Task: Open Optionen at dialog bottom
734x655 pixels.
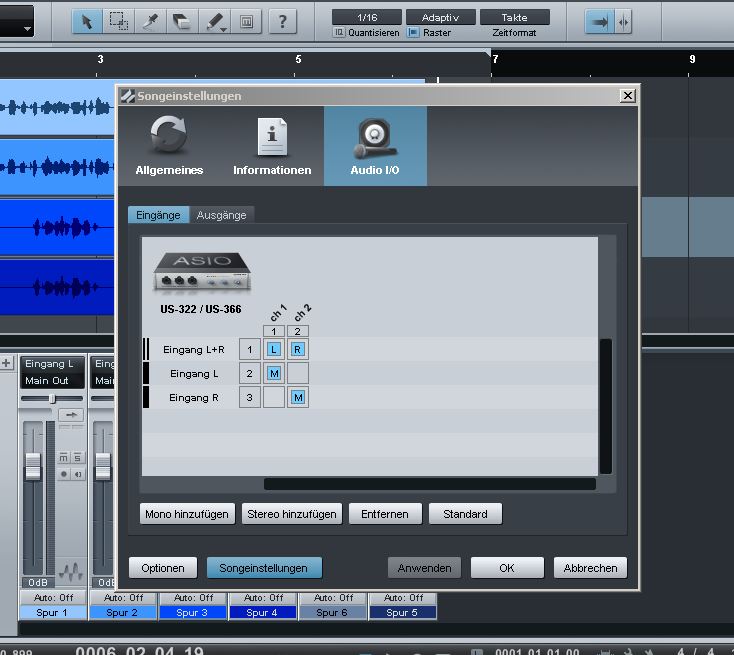Action: coord(163,568)
